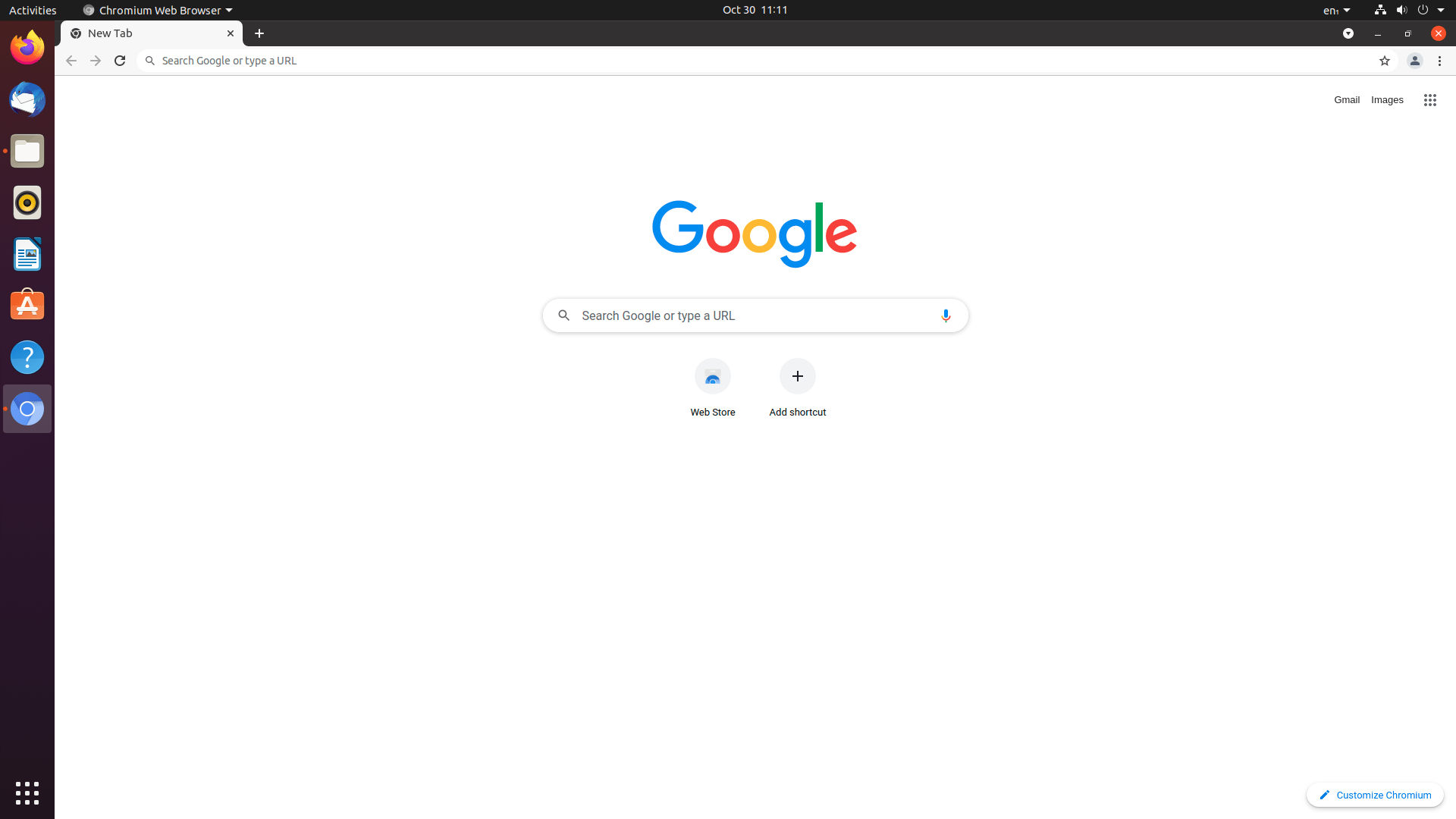Open the language input dropdown en
1456x819 pixels.
tap(1339, 10)
